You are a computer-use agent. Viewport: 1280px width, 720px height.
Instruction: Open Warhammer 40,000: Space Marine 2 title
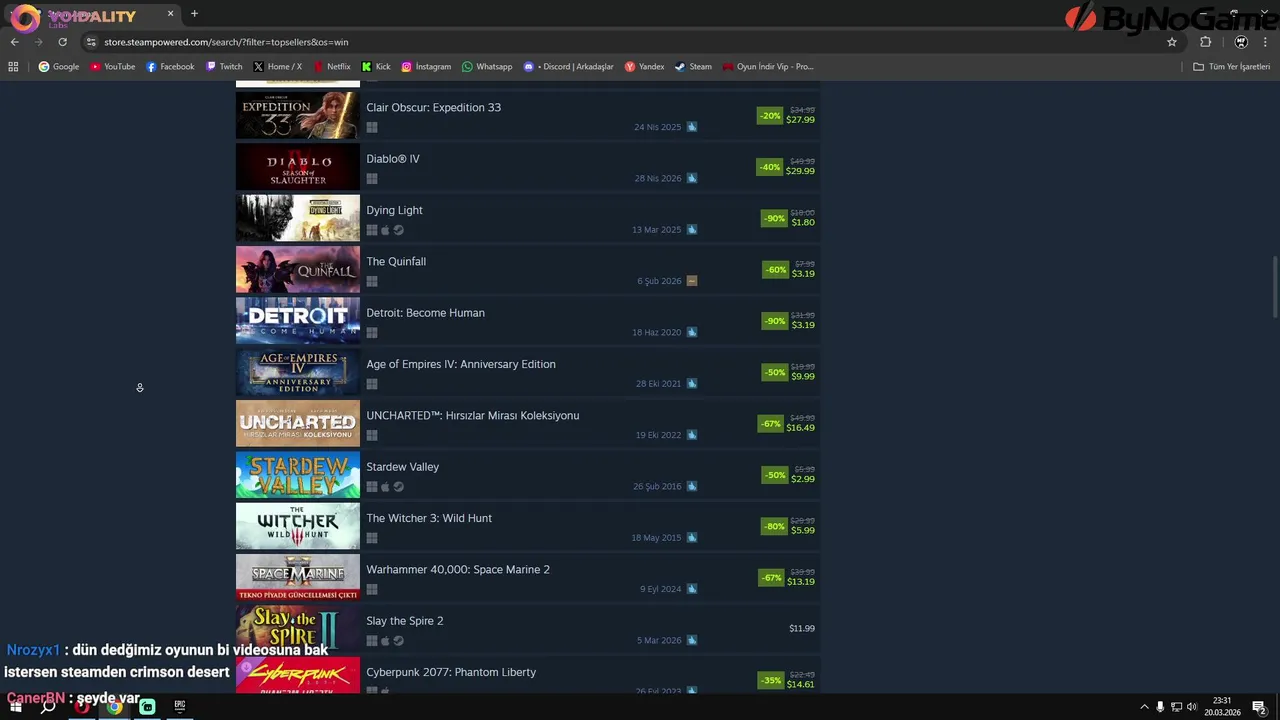click(x=458, y=569)
